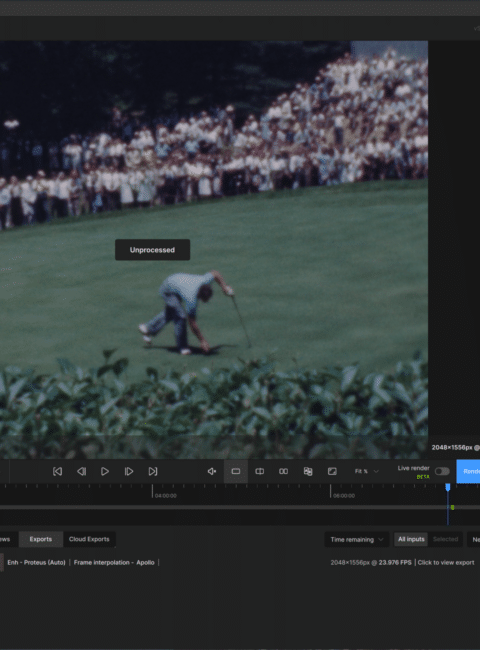Select the Selected inputs filter
480x650 pixels.
[445, 539]
